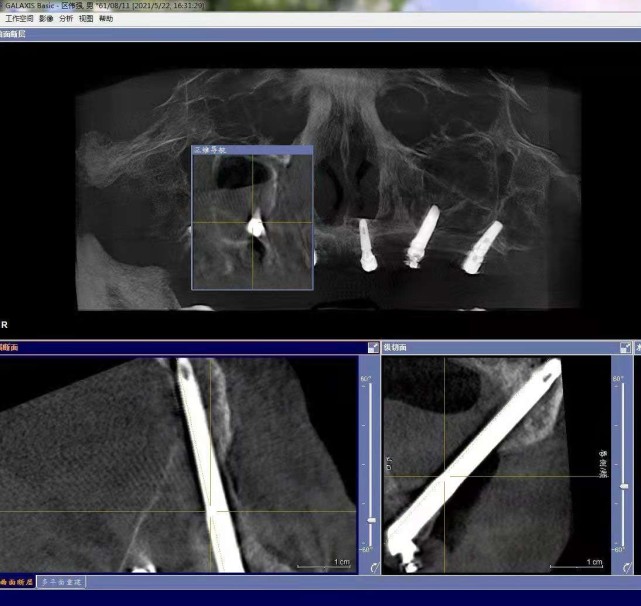Click rotate icon in longitudinal panel
This screenshot has height=606, width=641.
627,568
